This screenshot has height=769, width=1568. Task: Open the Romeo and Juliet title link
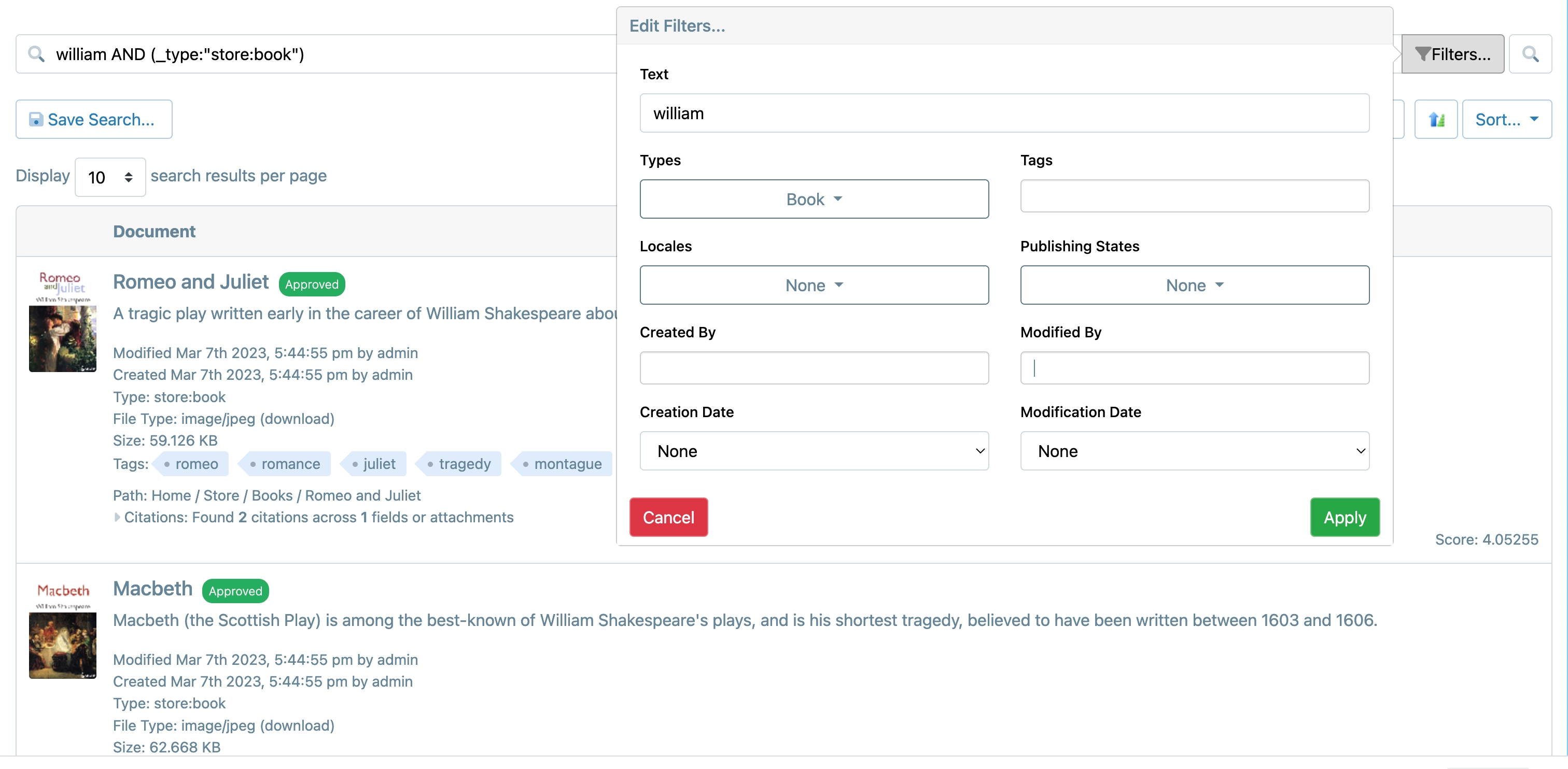[x=190, y=282]
